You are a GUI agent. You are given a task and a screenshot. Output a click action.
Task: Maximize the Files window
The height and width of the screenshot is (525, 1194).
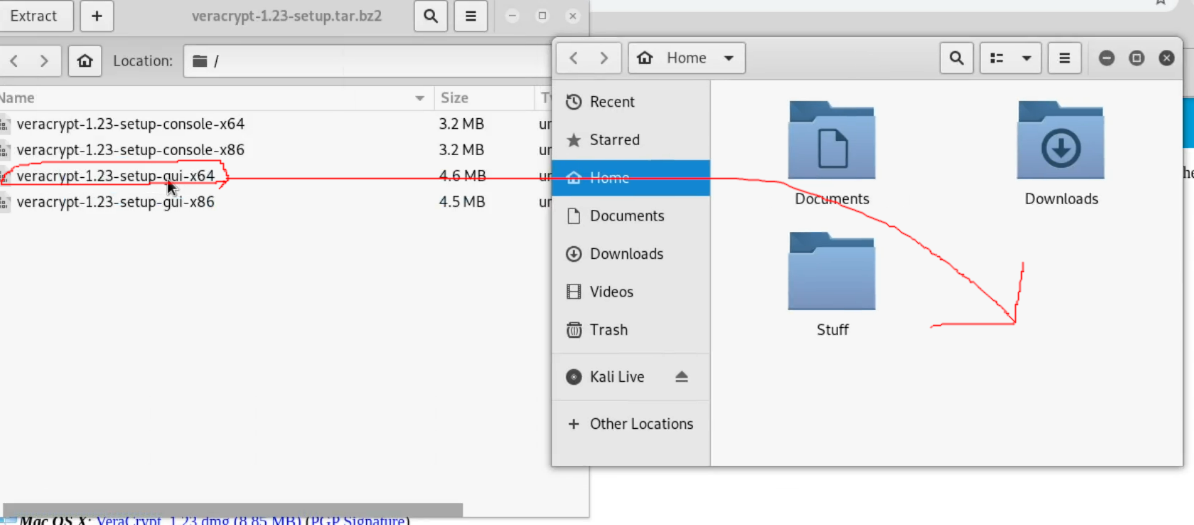tap(1136, 58)
